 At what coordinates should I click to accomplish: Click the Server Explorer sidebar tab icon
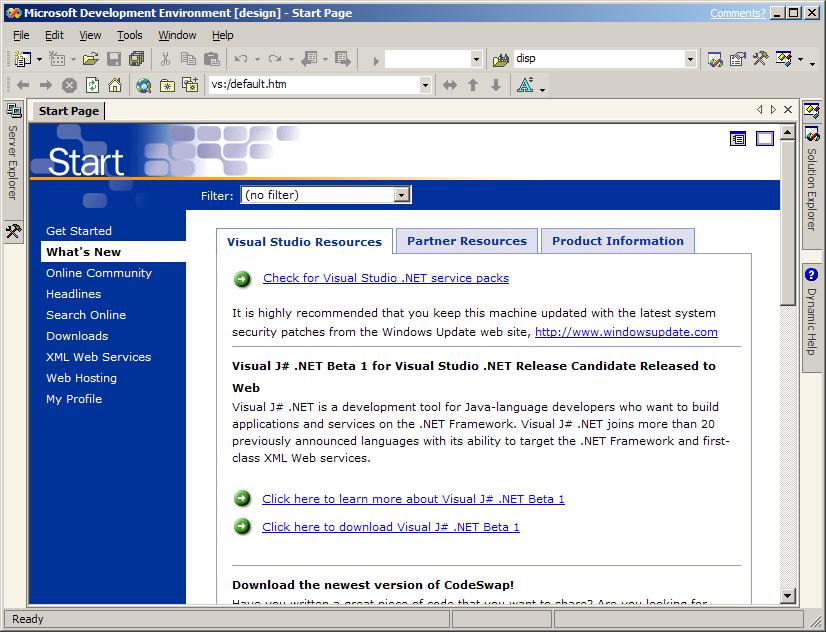coord(13,110)
